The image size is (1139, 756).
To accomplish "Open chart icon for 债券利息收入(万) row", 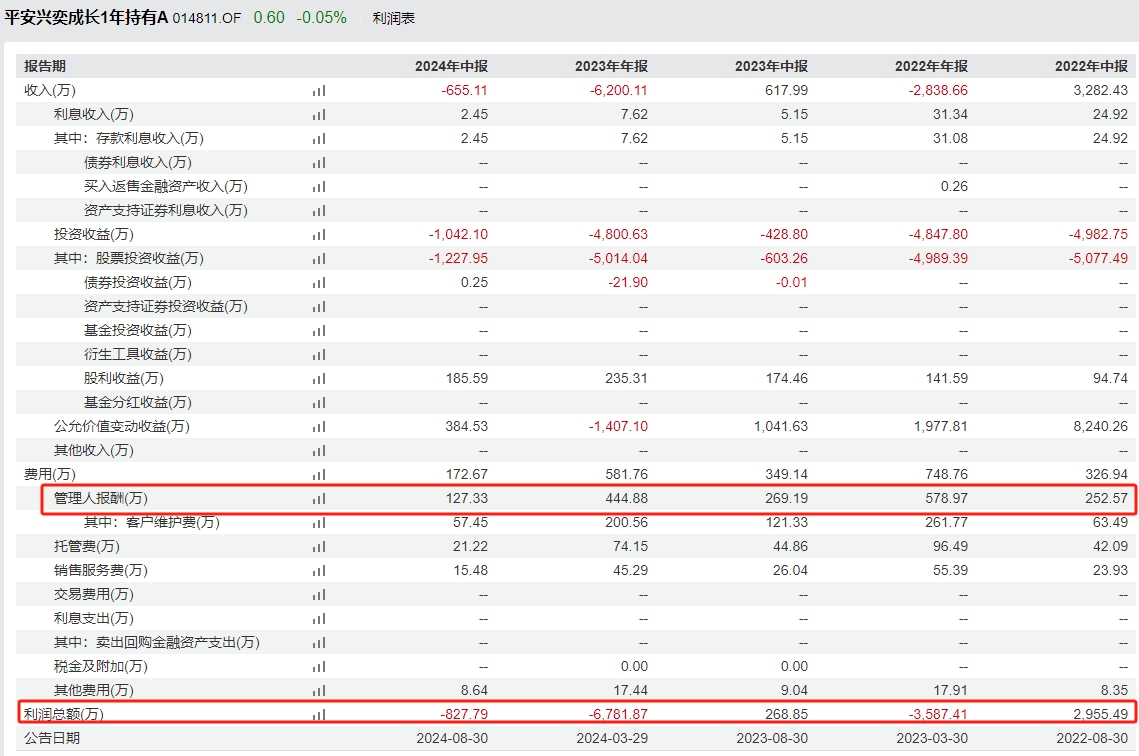I will coord(319,163).
